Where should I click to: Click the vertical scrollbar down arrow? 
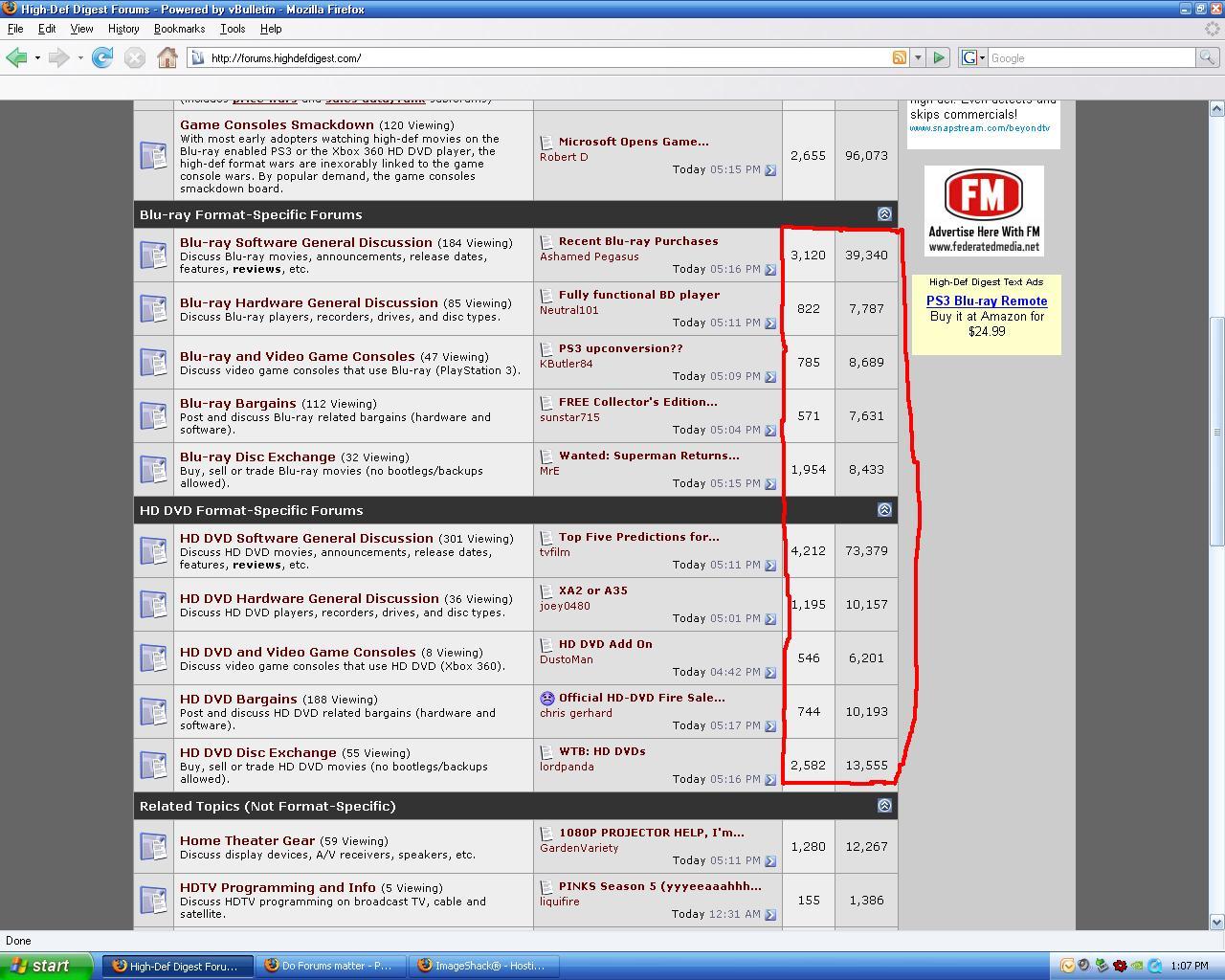coord(1217,922)
